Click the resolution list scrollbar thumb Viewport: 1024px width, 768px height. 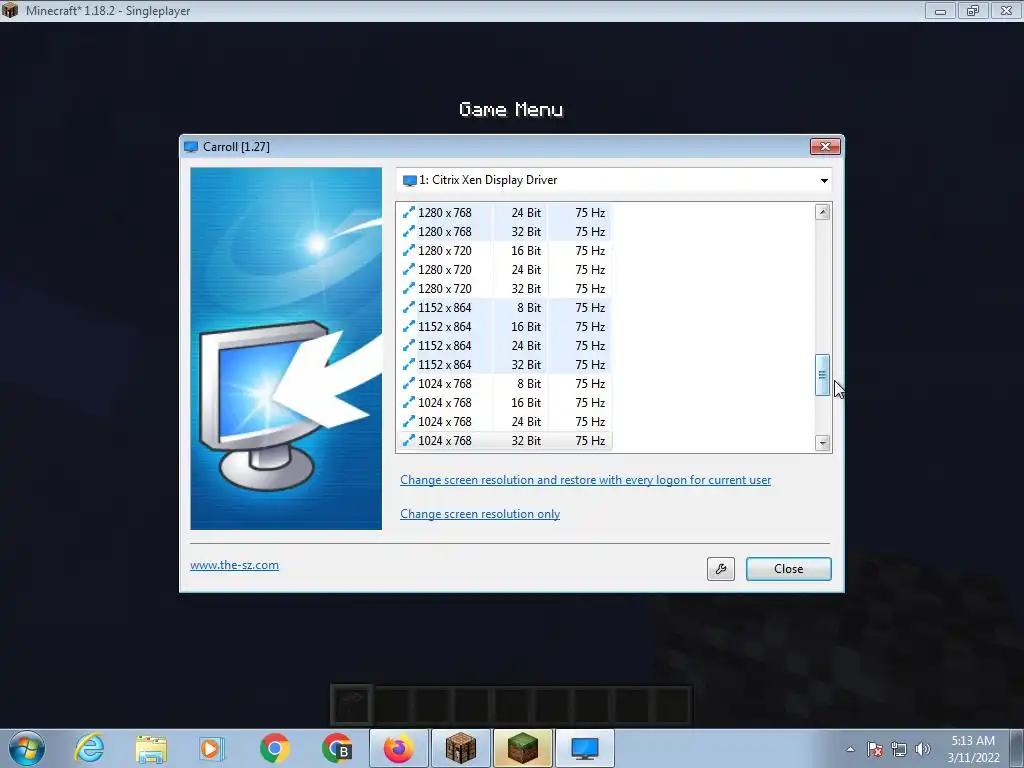click(822, 375)
